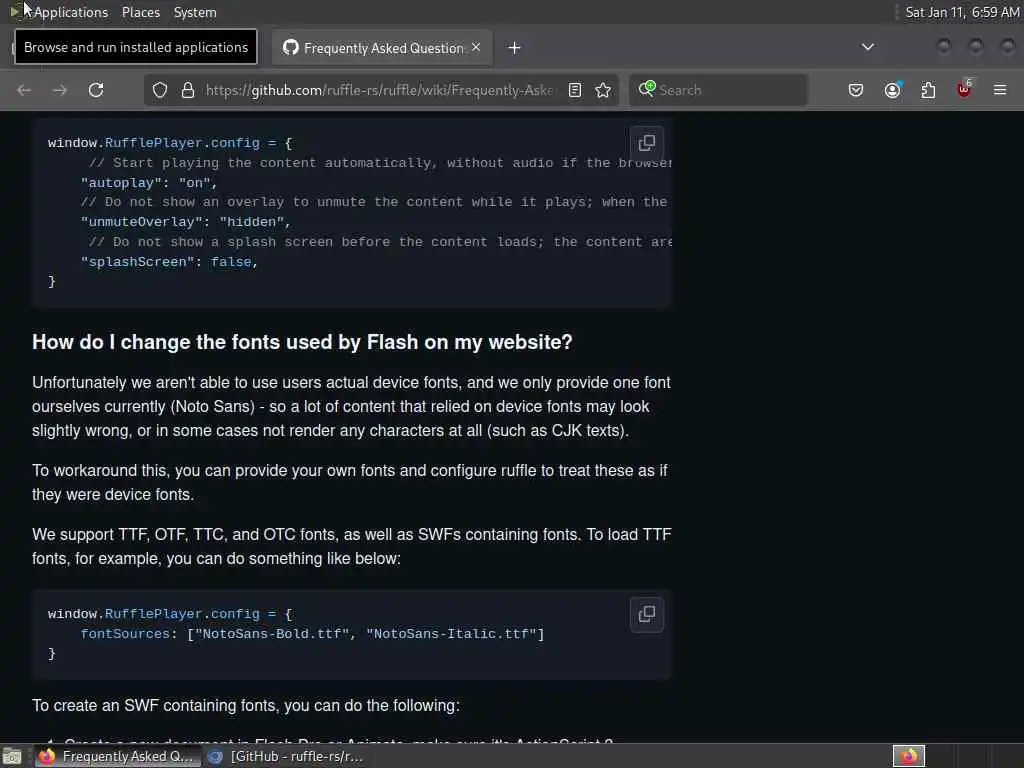Click the search engine icon in search box
Image resolution: width=1024 pixels, height=768 pixels.
click(647, 89)
